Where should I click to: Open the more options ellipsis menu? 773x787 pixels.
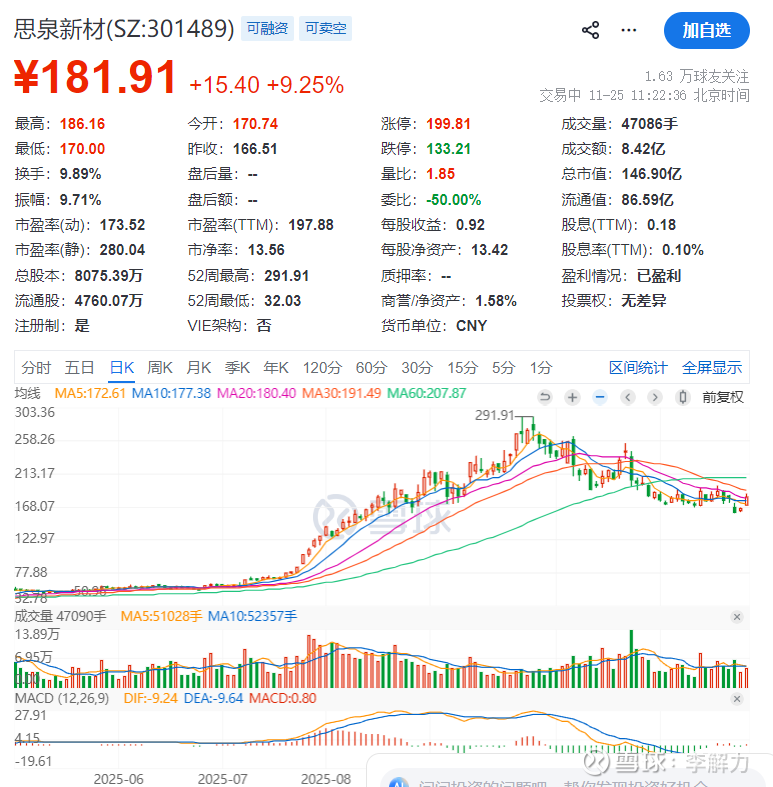(x=628, y=30)
